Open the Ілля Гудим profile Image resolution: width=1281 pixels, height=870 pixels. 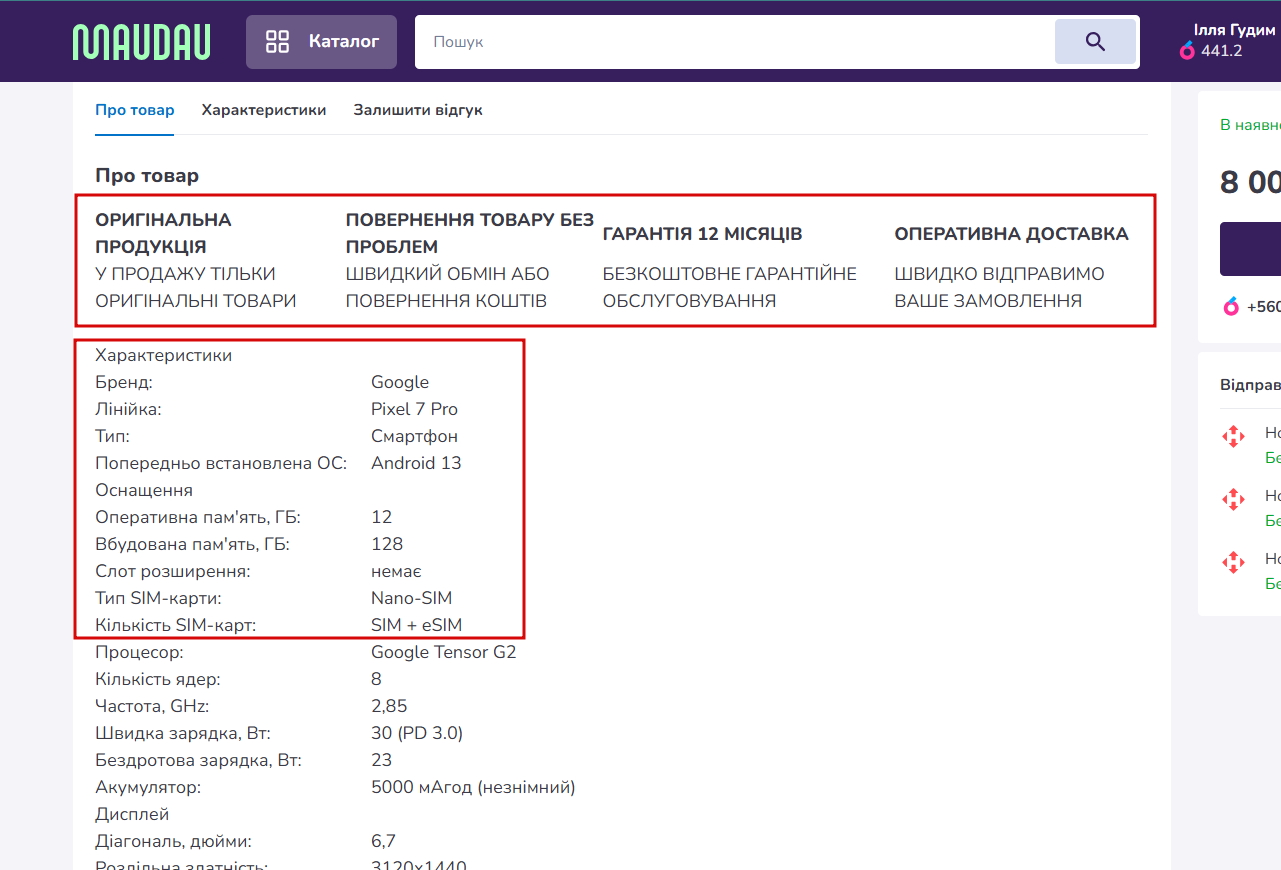pyautogui.click(x=1234, y=30)
